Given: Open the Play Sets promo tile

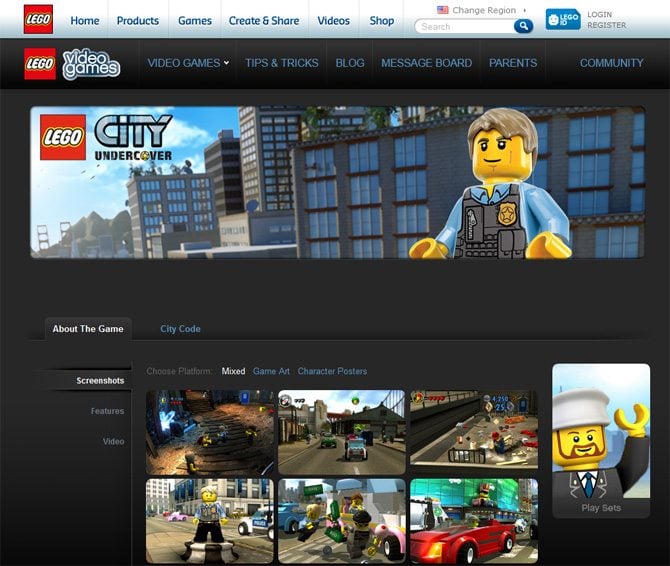Looking at the screenshot, I should point(601,440).
